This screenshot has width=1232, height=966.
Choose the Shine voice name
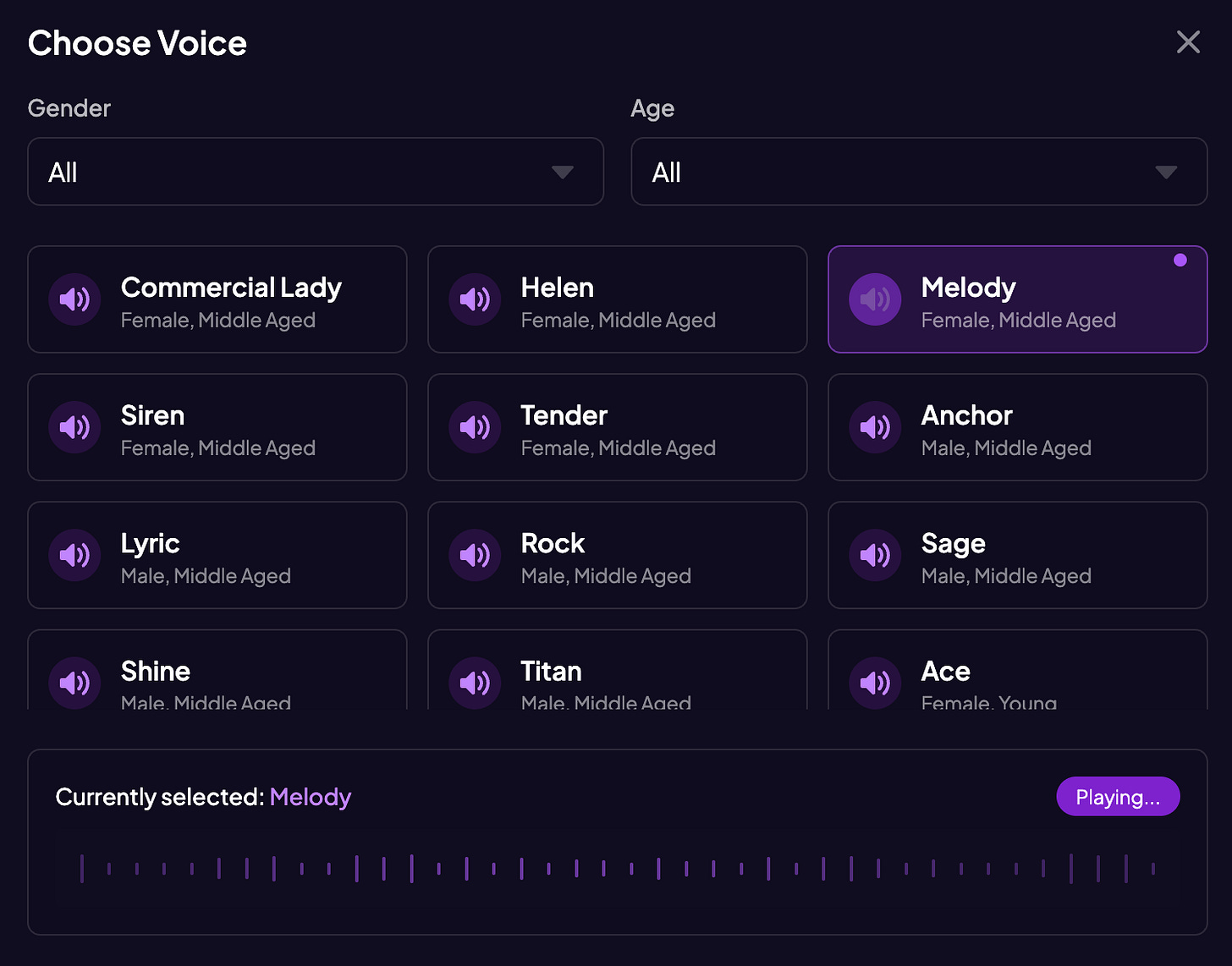click(156, 671)
